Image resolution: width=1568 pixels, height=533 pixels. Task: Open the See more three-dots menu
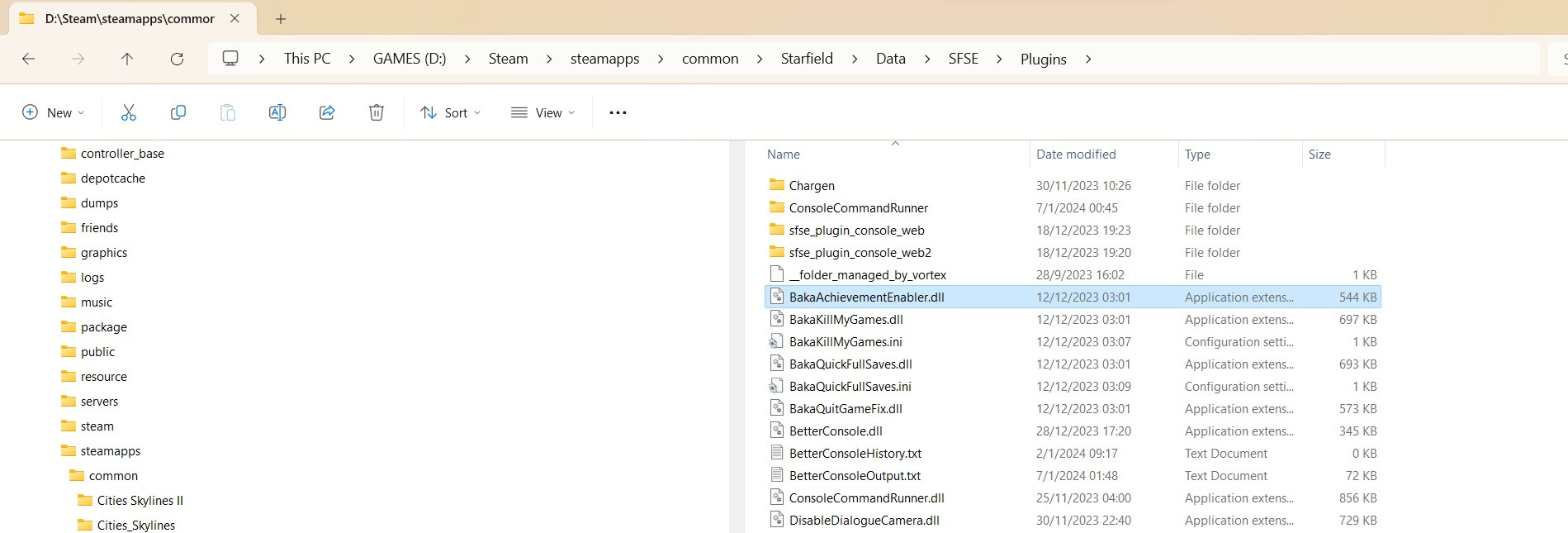click(x=618, y=112)
